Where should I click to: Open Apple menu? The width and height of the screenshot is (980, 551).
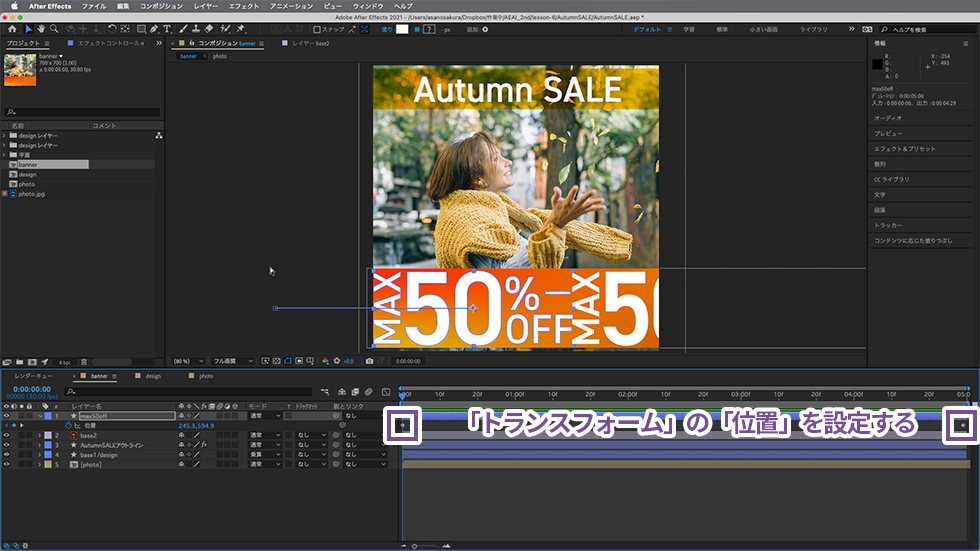14,6
